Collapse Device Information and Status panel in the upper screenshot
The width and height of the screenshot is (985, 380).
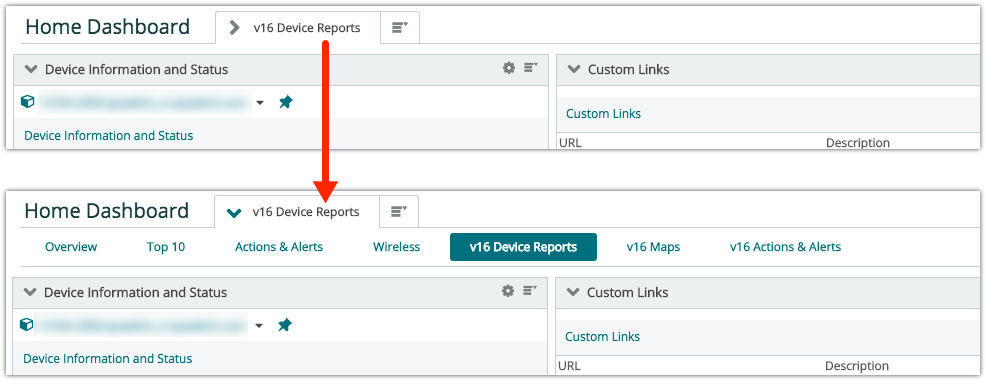31,69
